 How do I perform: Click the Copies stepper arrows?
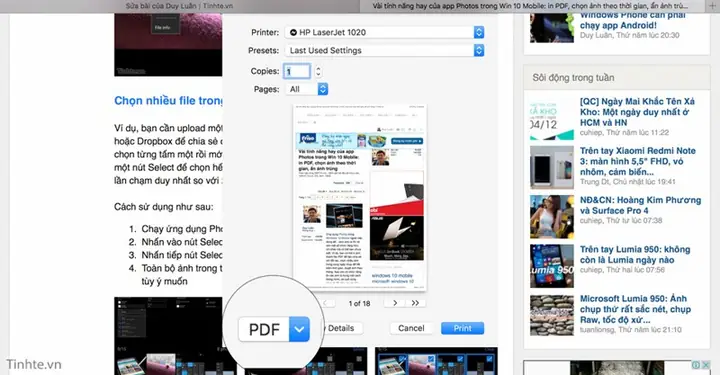(x=318, y=72)
